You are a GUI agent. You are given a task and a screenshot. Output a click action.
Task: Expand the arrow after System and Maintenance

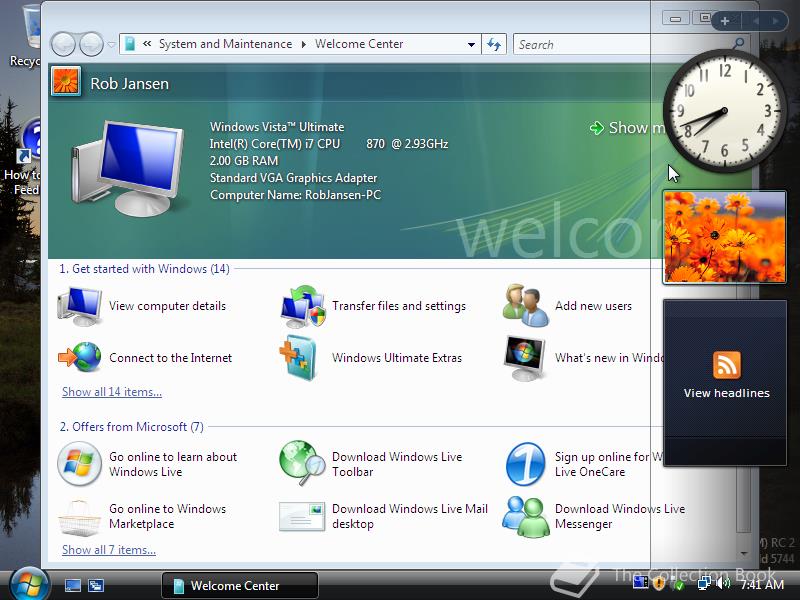click(304, 44)
